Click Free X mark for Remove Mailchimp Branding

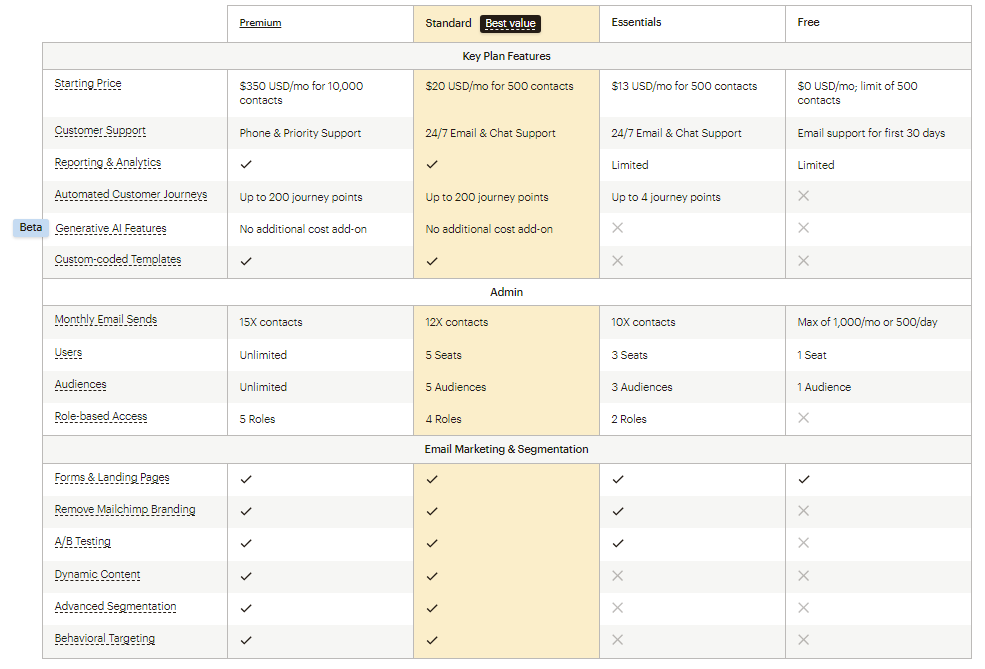[803, 511]
